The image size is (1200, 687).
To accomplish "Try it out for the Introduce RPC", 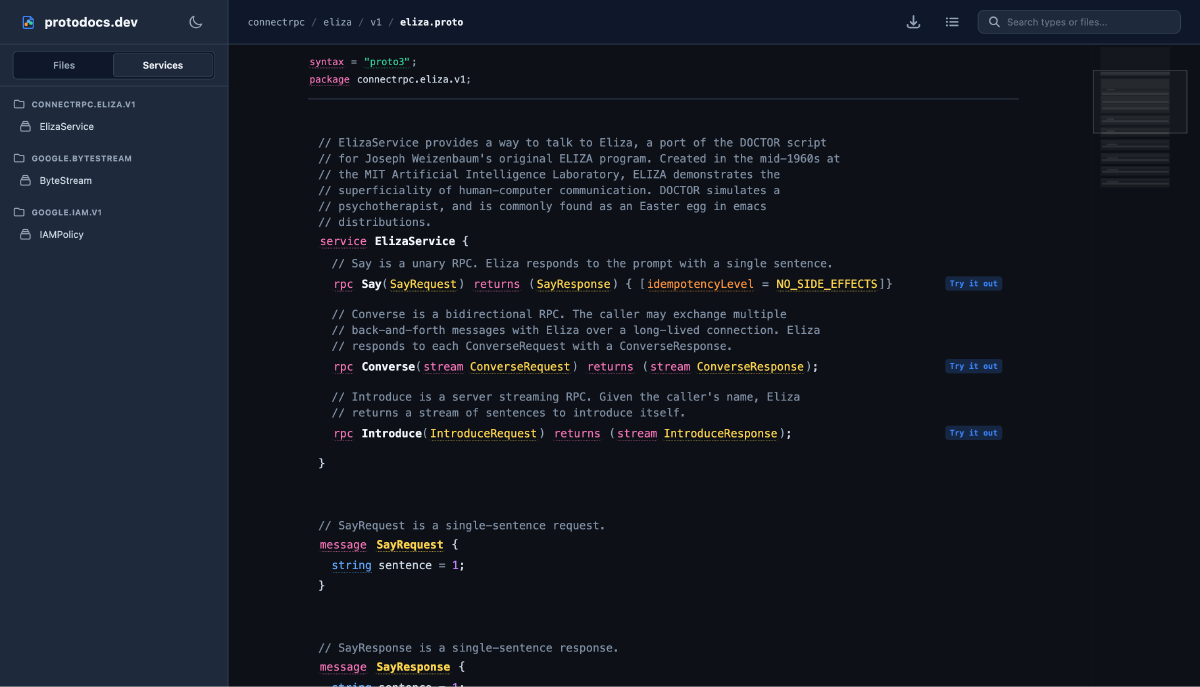I will tap(973, 433).
